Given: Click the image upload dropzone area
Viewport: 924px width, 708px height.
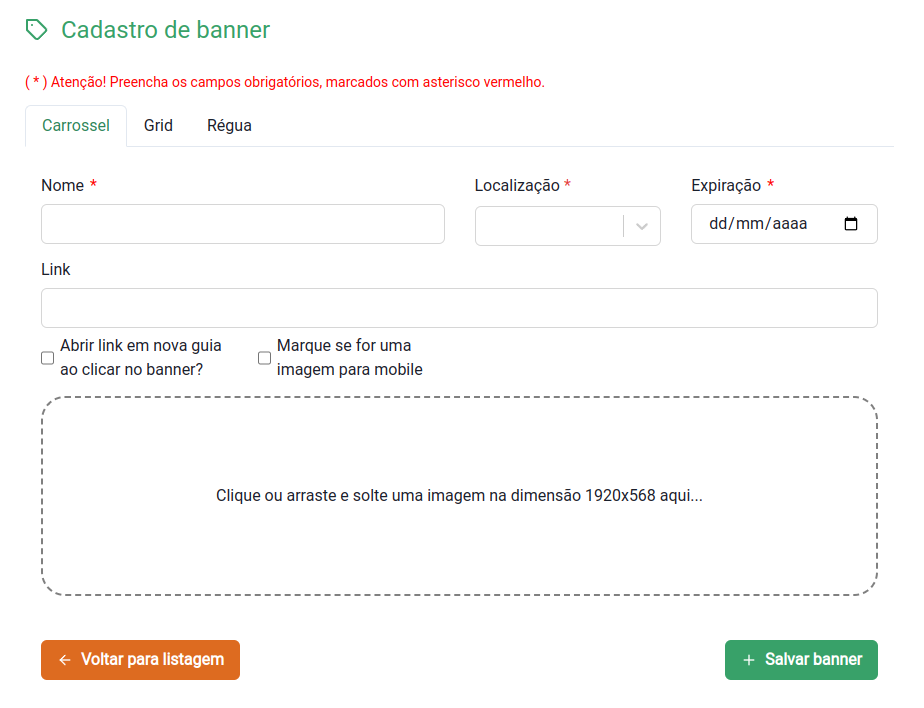Looking at the screenshot, I should pyautogui.click(x=459, y=494).
